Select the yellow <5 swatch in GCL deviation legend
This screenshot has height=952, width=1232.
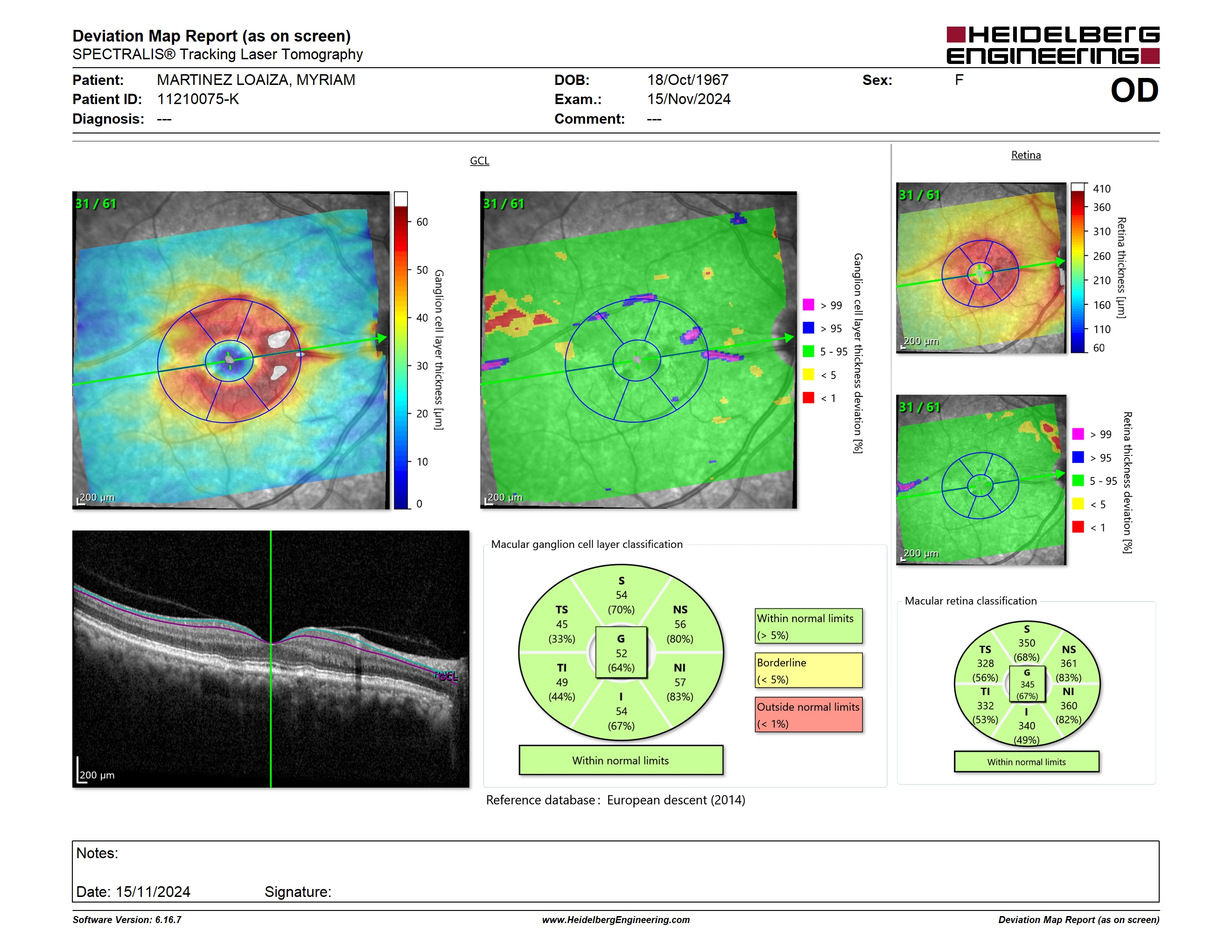point(808,374)
